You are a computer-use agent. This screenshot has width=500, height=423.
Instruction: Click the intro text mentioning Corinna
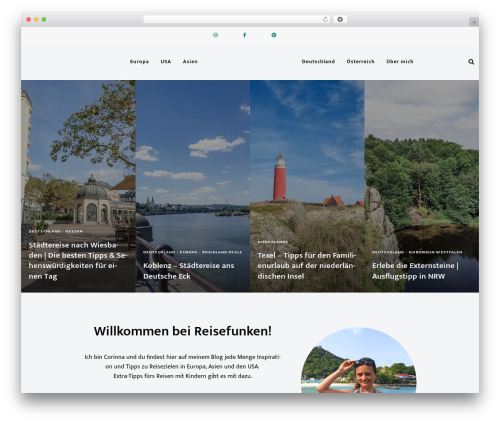click(183, 366)
